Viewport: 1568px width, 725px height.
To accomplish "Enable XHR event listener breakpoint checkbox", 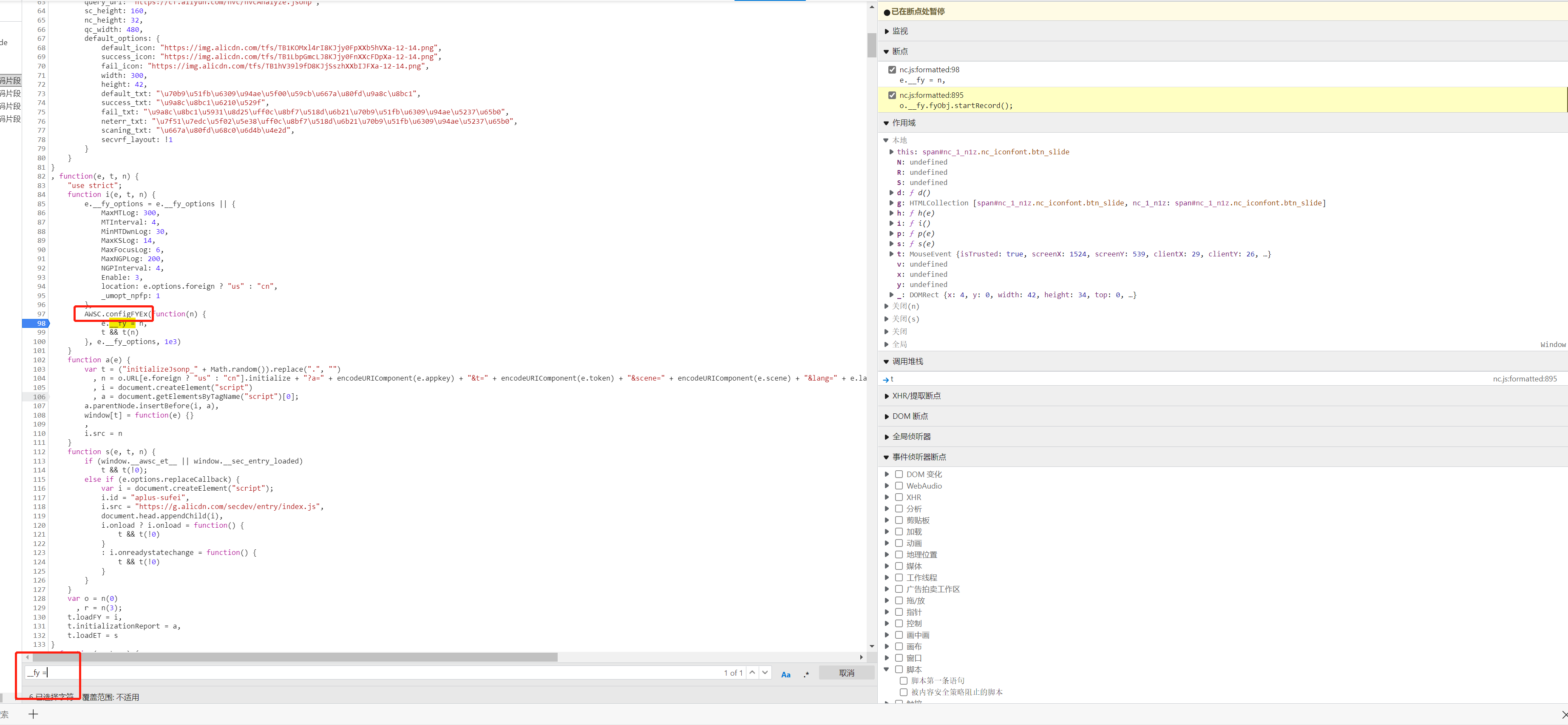I will point(899,498).
